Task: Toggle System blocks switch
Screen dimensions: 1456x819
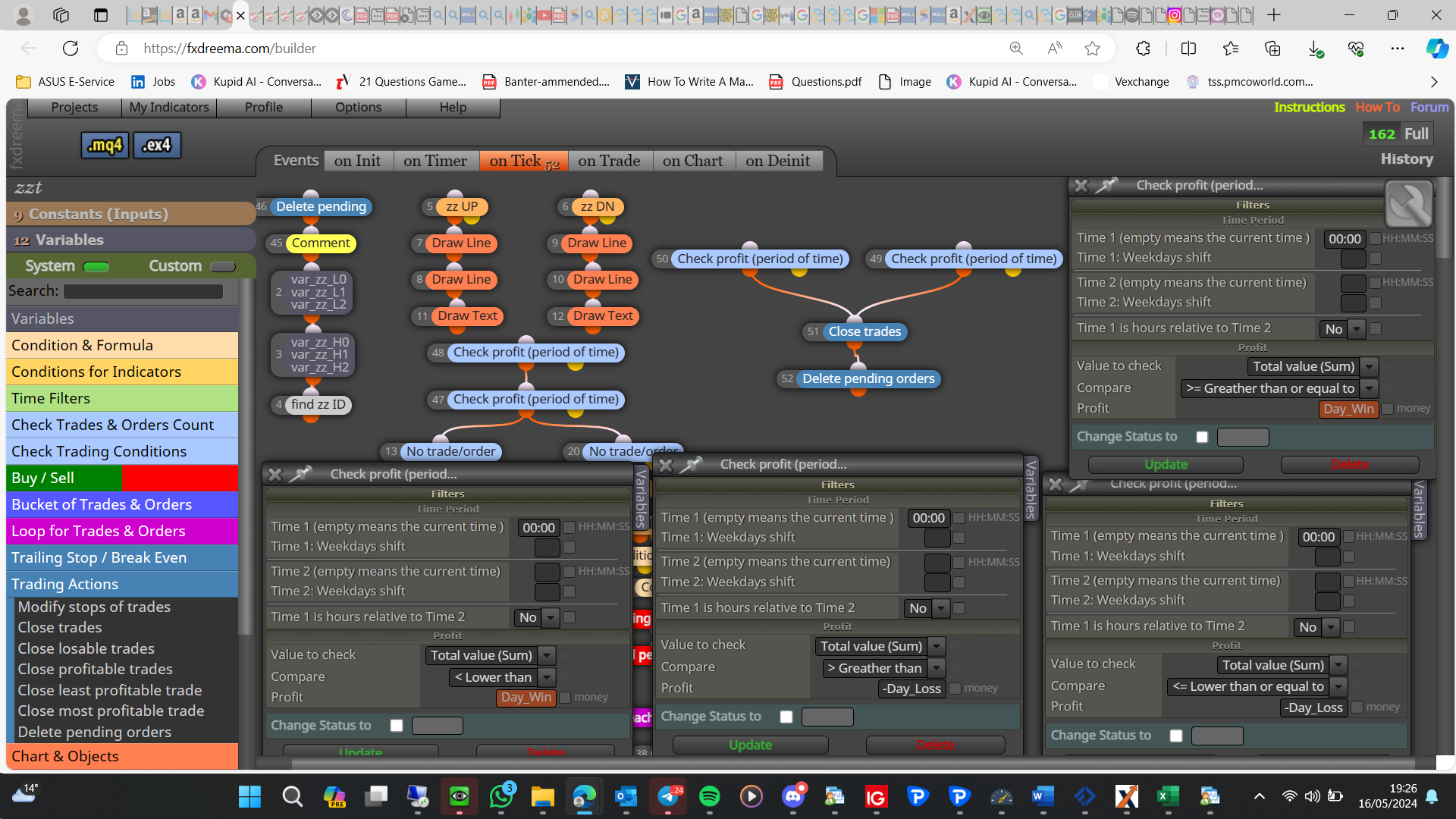Action: [x=96, y=267]
